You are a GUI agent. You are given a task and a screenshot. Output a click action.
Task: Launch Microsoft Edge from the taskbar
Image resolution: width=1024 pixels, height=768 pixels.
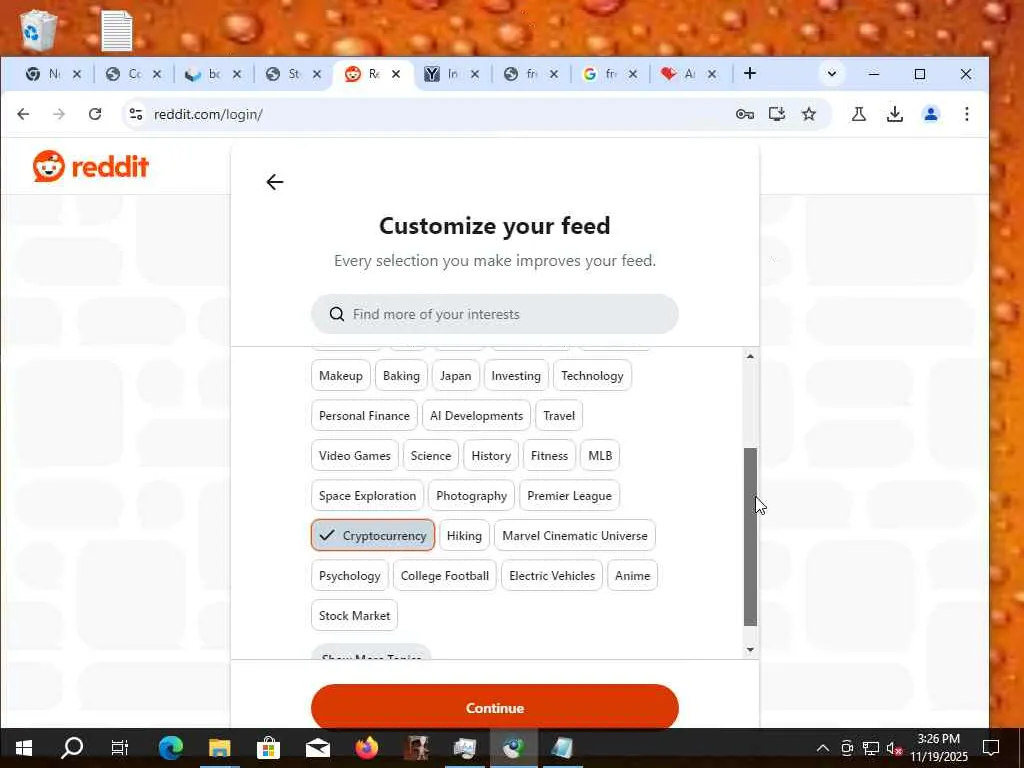170,748
